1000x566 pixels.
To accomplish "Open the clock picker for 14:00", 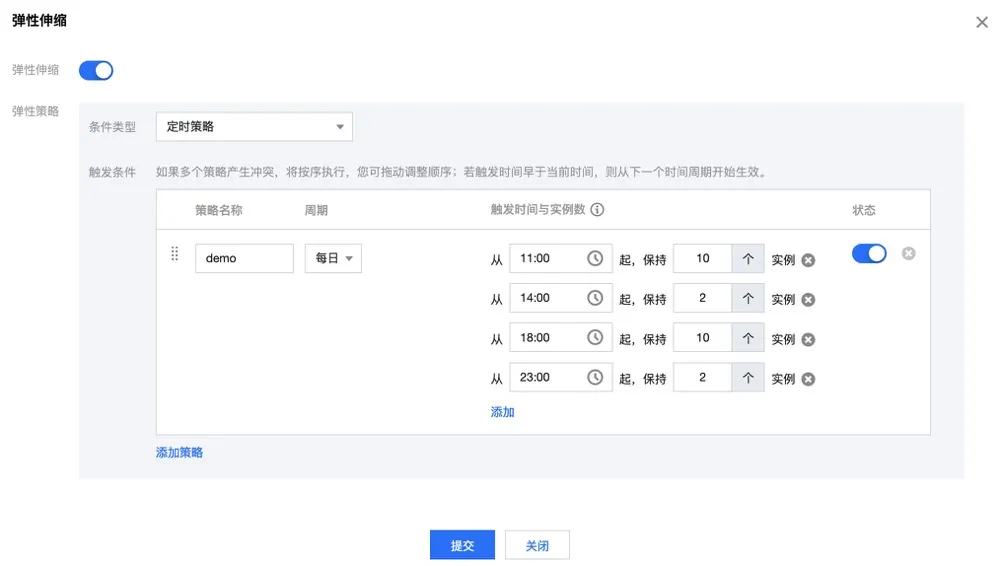I will 594,298.
